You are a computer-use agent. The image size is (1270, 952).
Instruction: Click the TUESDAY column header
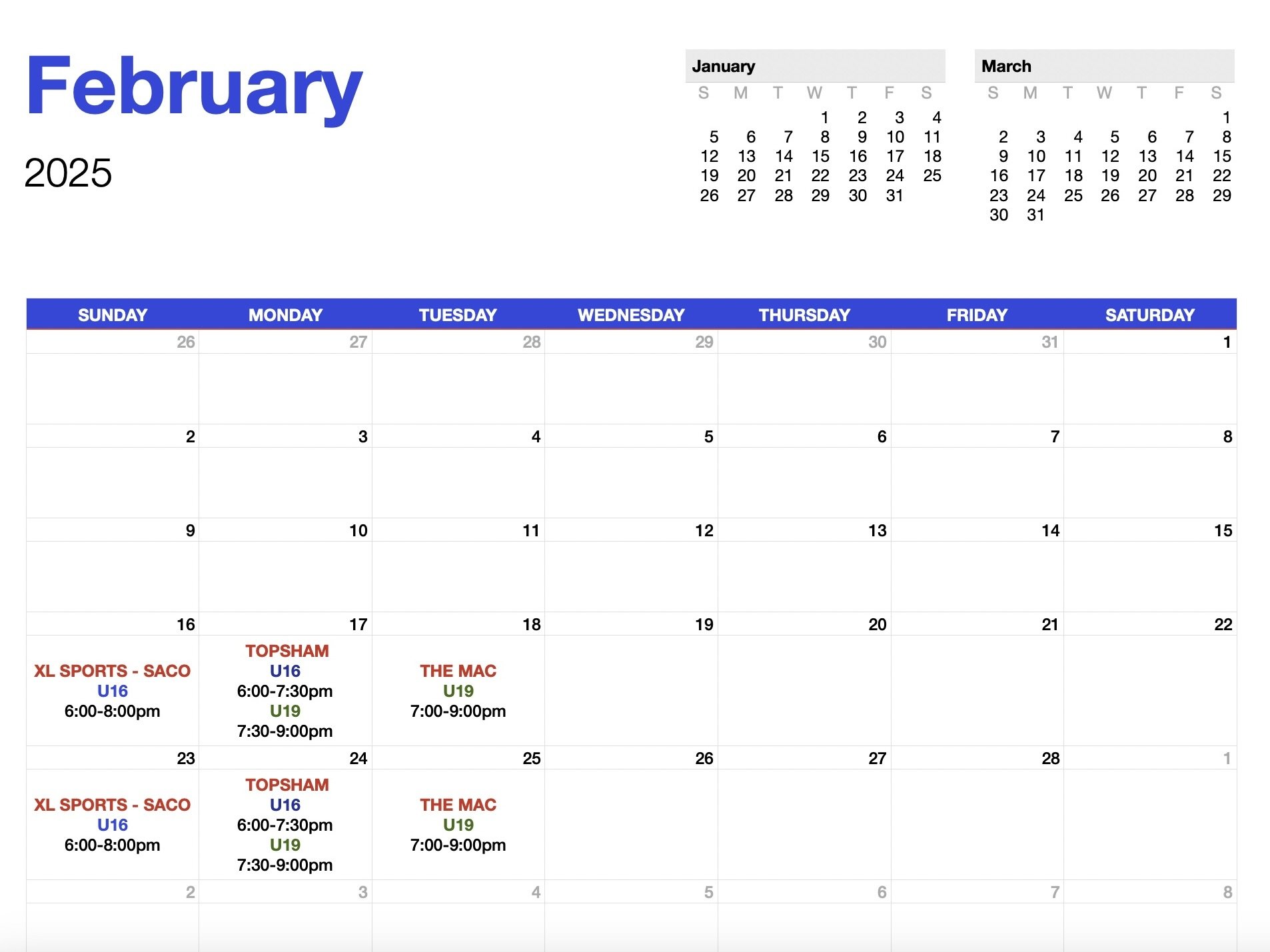(x=458, y=315)
